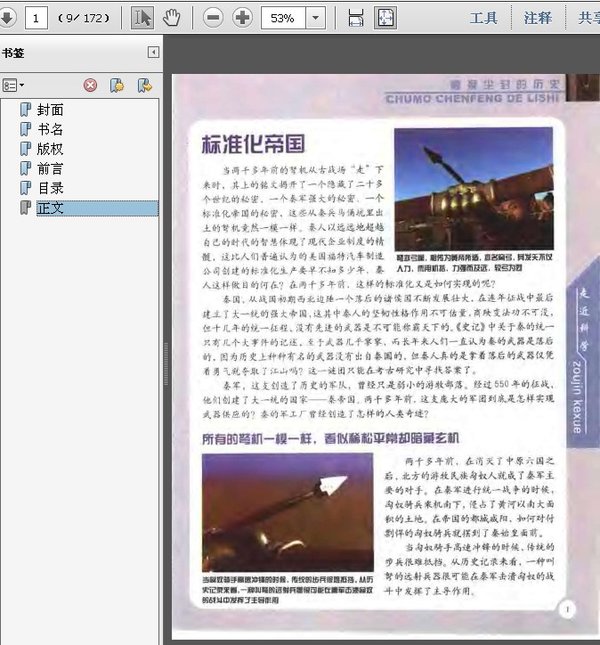Jump to the 目录 bookmark
The width and height of the screenshot is (600, 645).
pyautogui.click(x=50, y=188)
